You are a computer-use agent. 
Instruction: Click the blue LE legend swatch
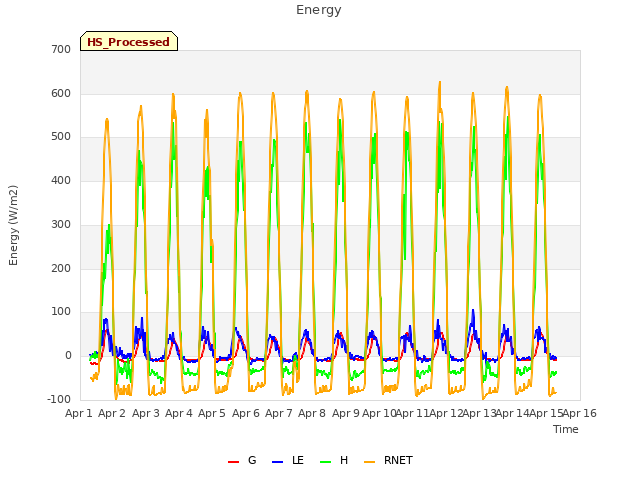point(277,462)
